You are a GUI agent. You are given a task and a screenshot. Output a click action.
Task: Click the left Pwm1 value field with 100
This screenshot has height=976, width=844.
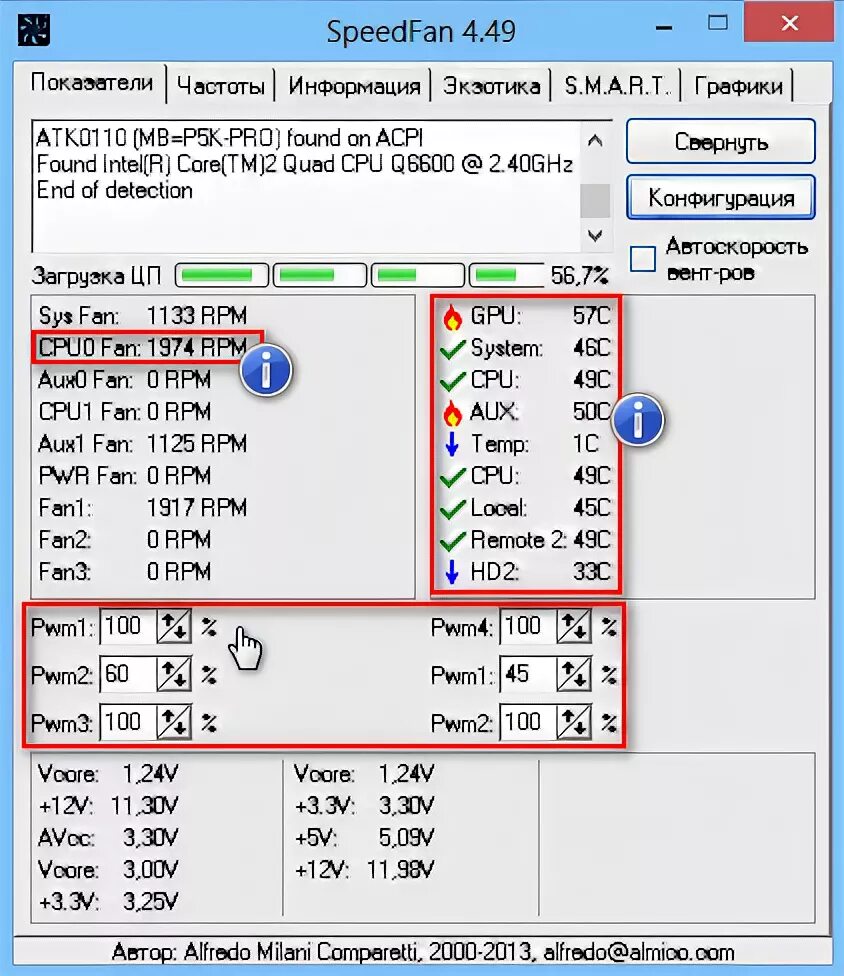point(128,626)
